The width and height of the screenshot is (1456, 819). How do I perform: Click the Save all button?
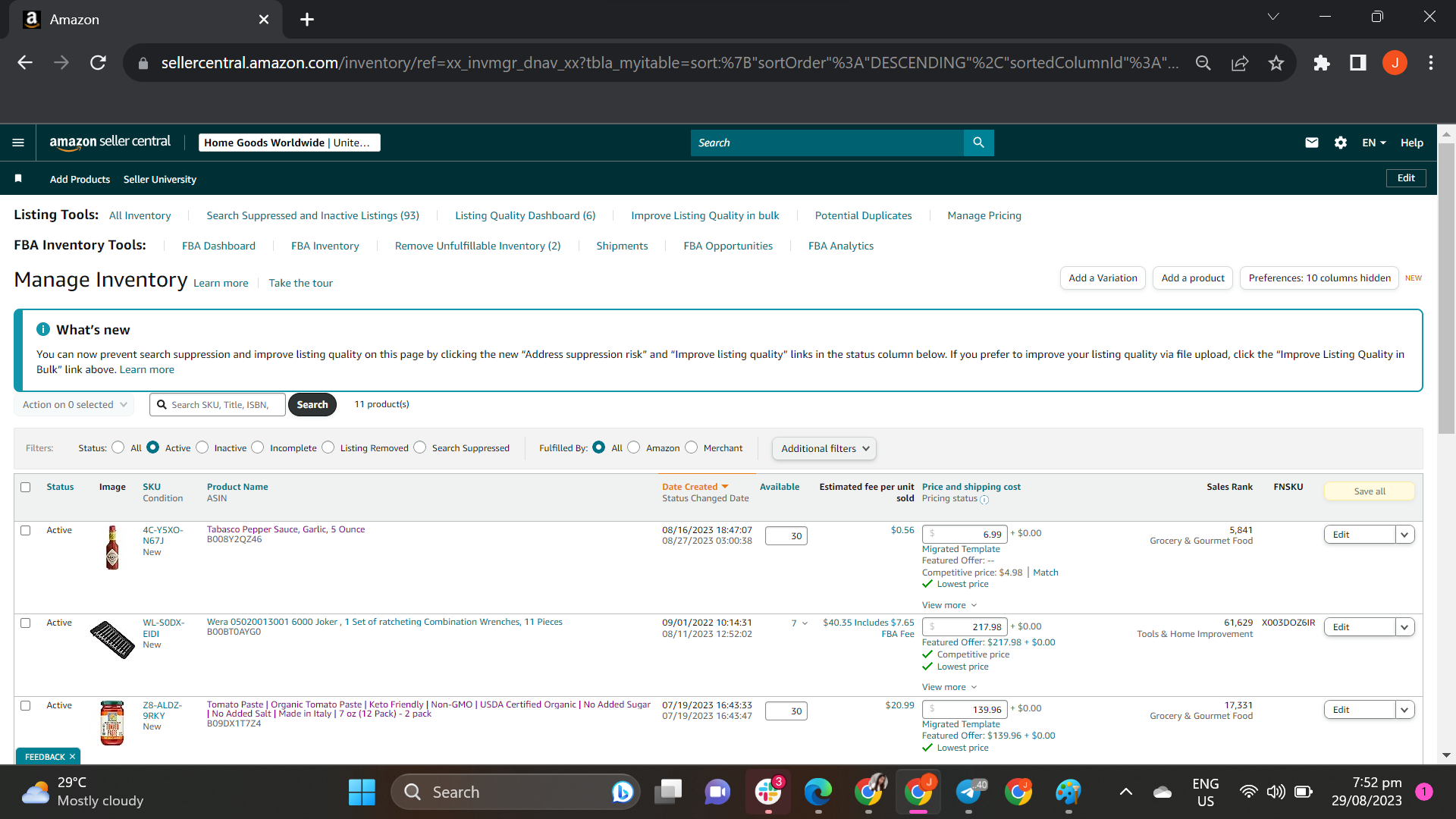click(1370, 491)
